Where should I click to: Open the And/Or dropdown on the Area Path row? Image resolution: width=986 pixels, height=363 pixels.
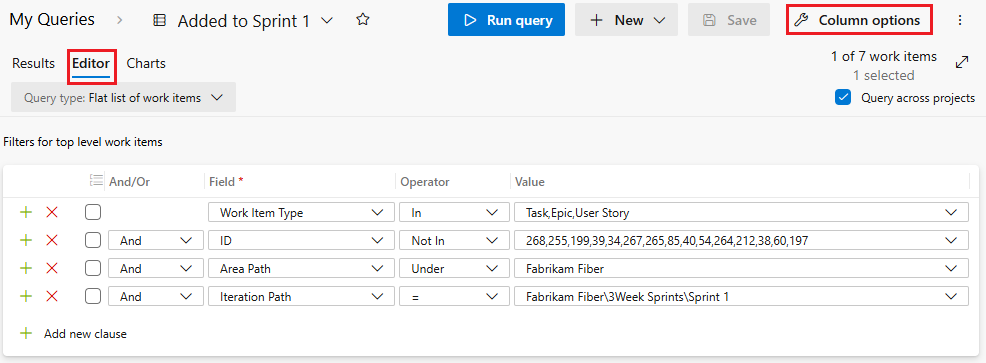click(x=156, y=269)
